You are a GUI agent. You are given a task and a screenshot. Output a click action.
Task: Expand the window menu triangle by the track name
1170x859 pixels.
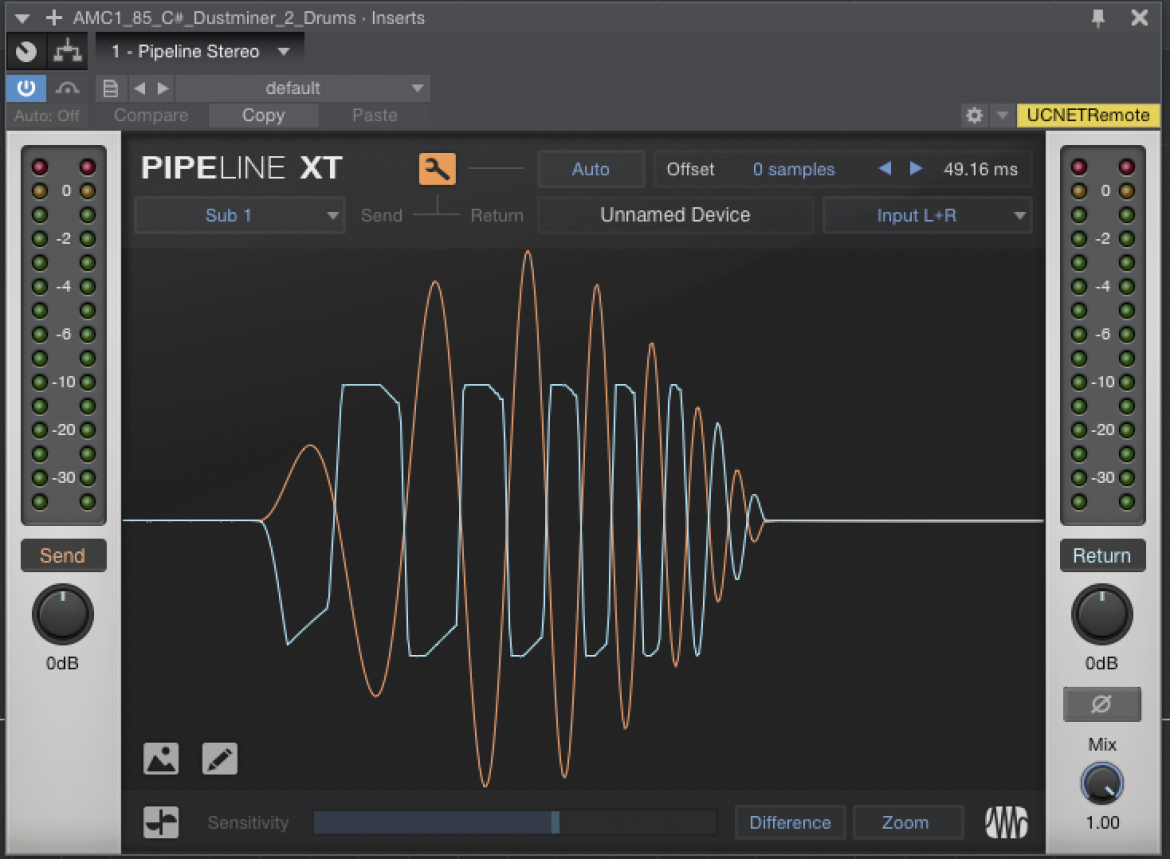click(x=22, y=18)
